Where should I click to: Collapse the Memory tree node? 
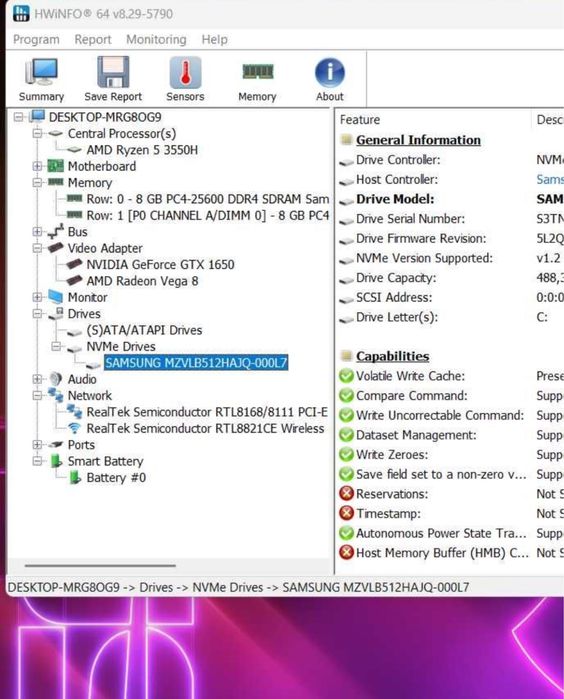click(x=37, y=182)
